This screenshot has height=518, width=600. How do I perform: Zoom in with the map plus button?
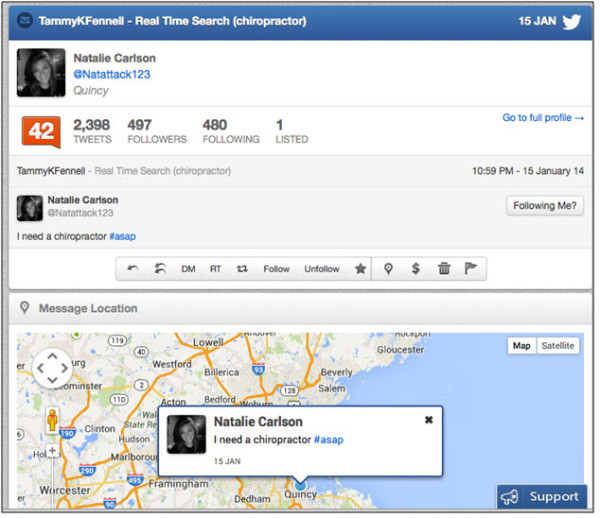pos(52,451)
